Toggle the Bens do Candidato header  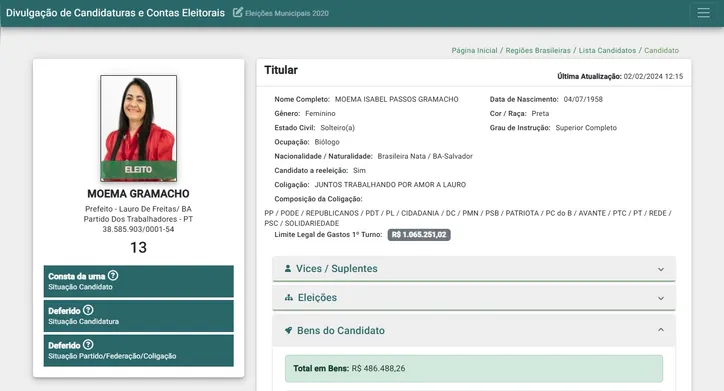[474, 331]
